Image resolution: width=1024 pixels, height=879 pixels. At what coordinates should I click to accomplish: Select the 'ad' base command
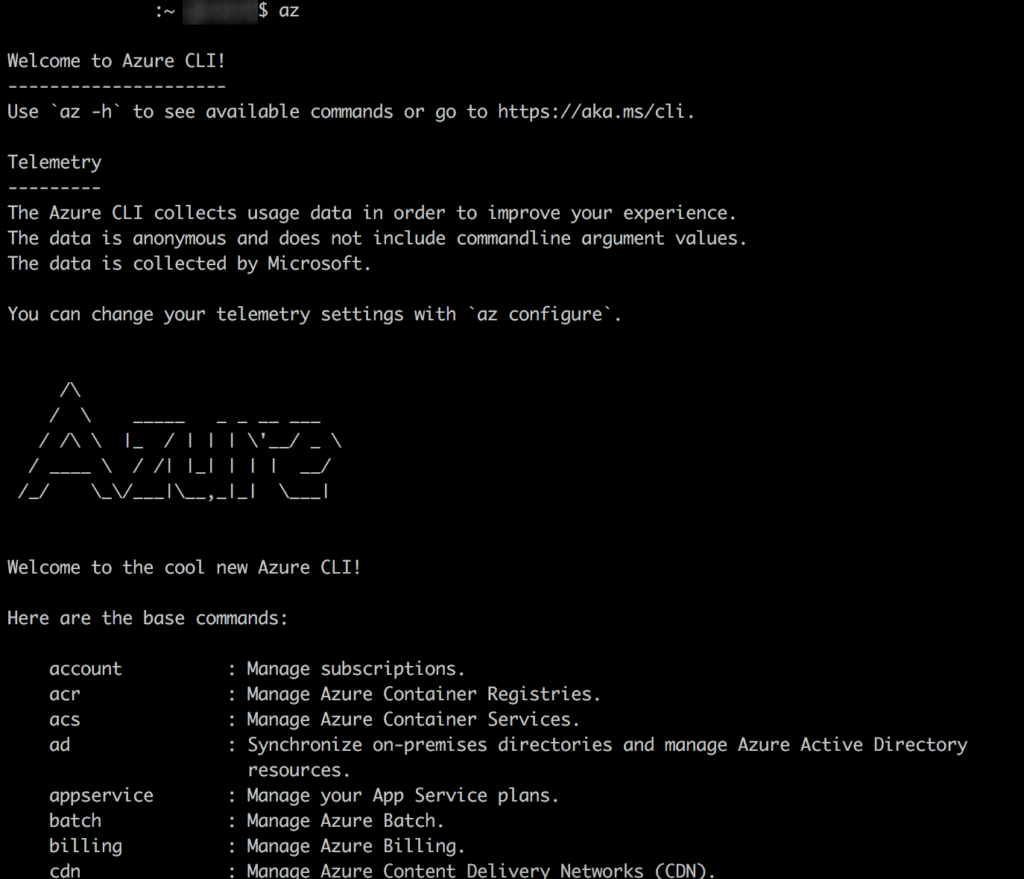[x=60, y=745]
